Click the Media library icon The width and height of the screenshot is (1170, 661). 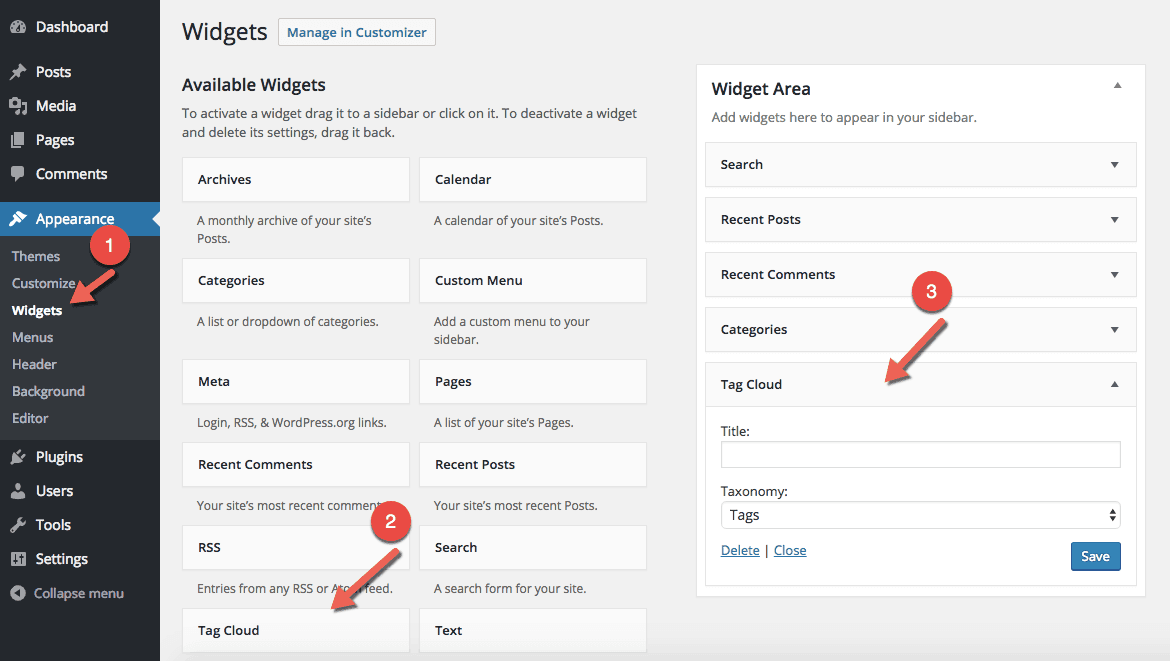point(18,106)
